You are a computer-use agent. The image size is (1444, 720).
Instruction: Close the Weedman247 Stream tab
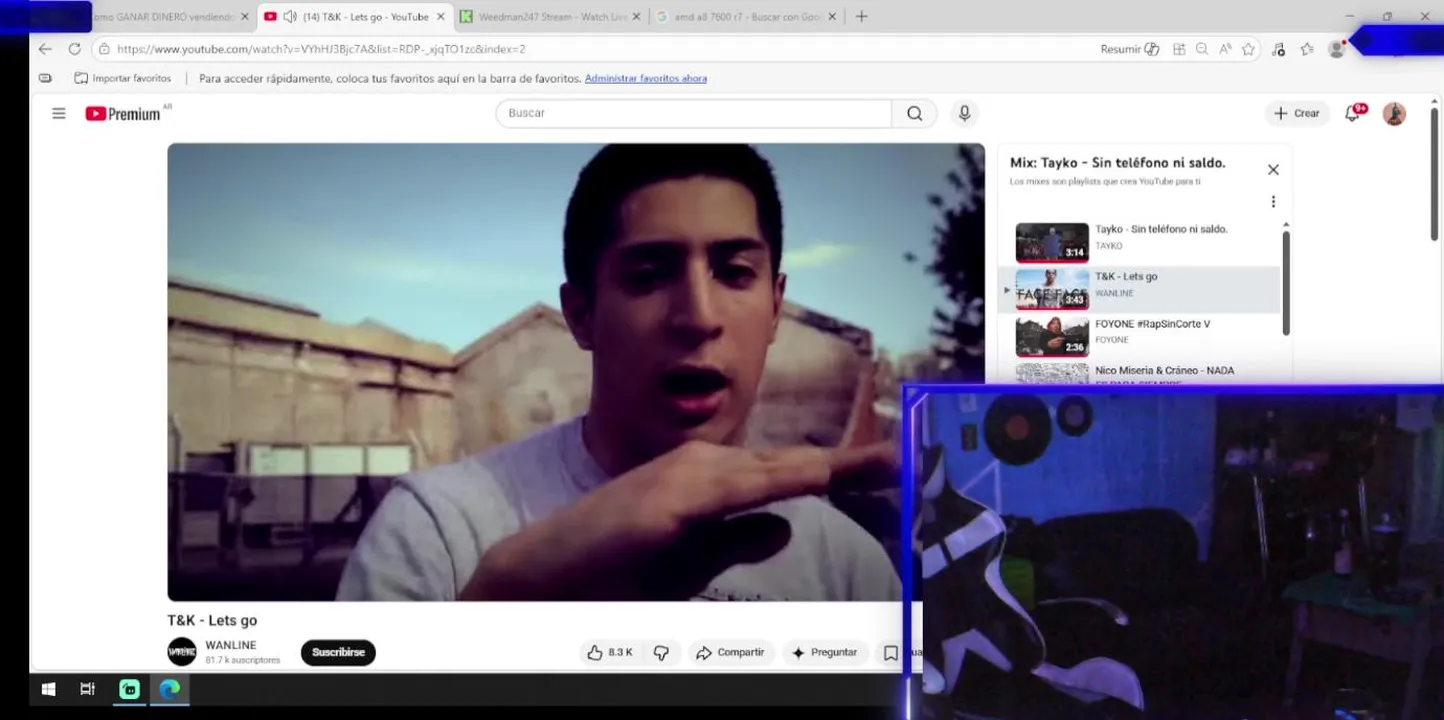point(638,17)
